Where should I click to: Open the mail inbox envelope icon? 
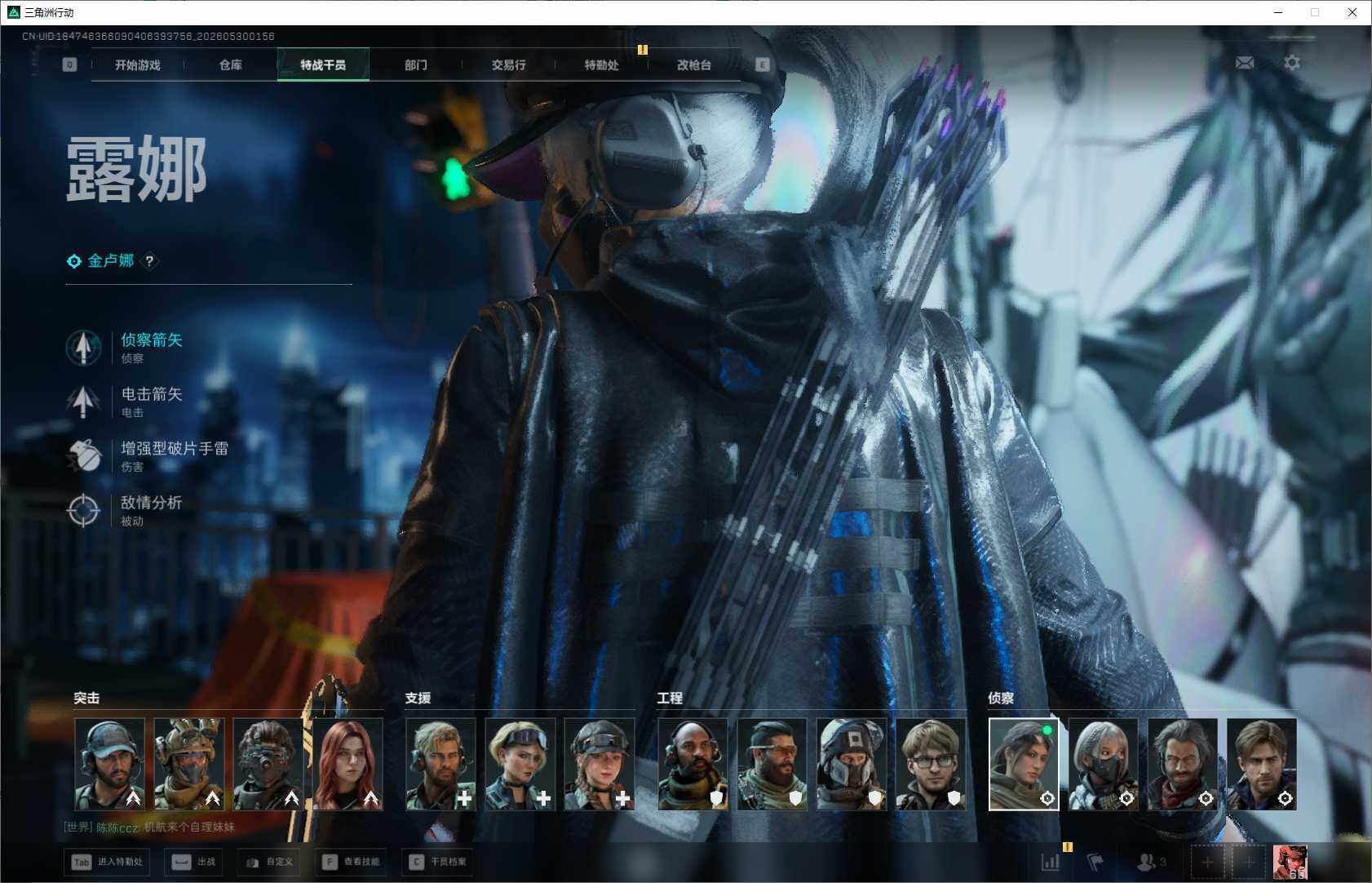pos(1245,63)
